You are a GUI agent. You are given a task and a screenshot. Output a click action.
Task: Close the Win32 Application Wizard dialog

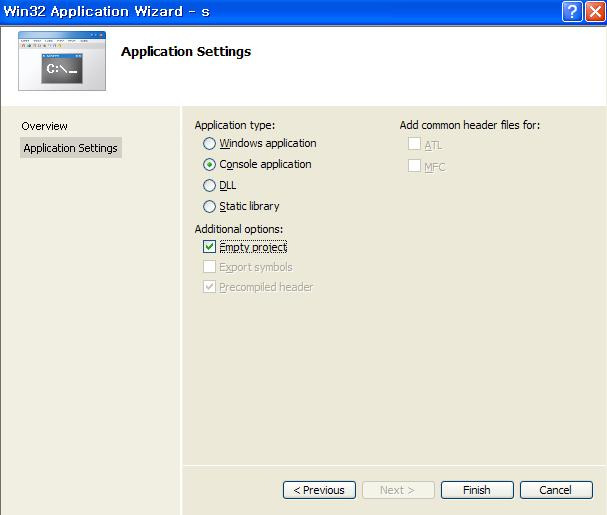pos(595,12)
